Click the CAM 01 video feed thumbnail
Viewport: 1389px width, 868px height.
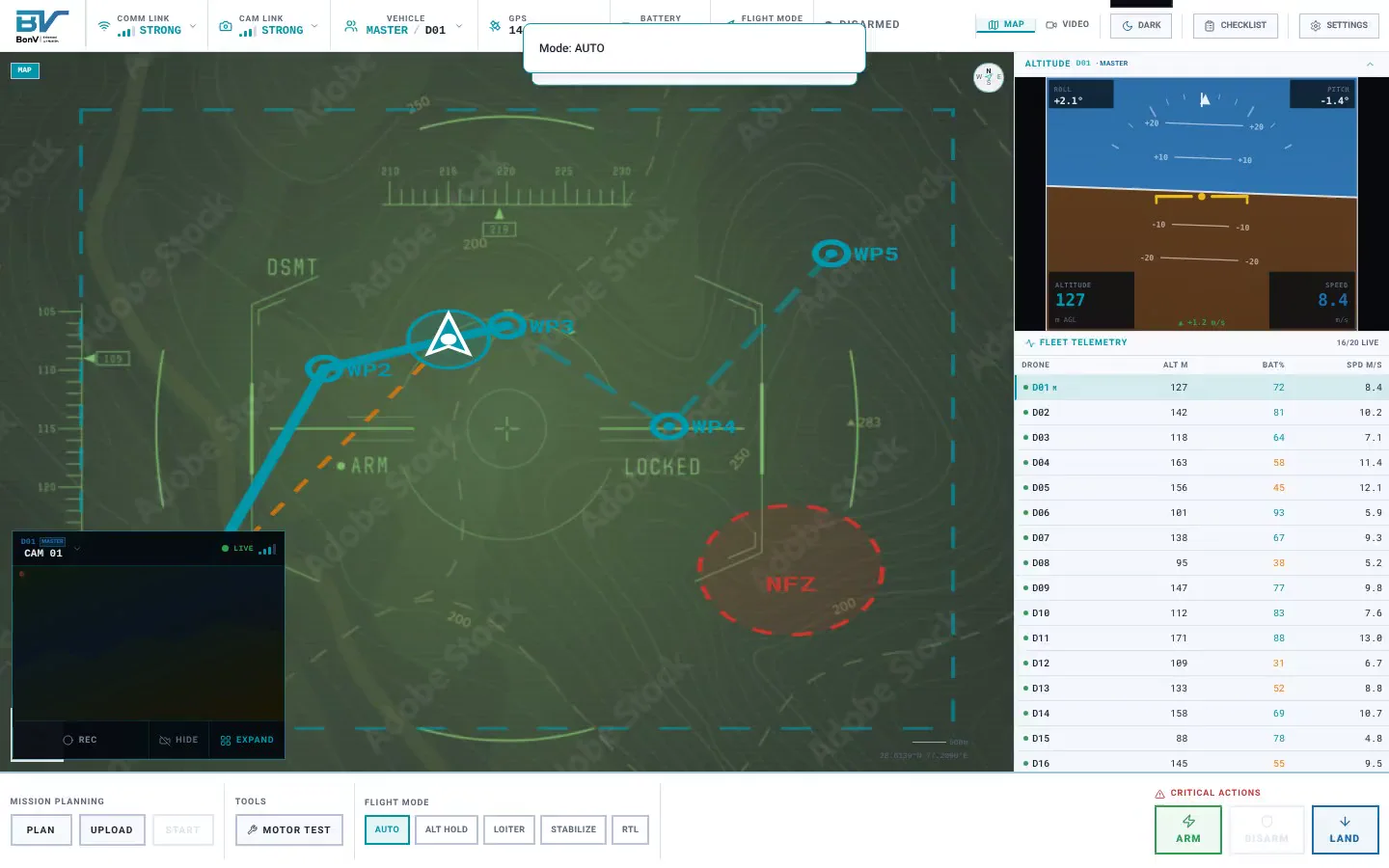(x=149, y=643)
